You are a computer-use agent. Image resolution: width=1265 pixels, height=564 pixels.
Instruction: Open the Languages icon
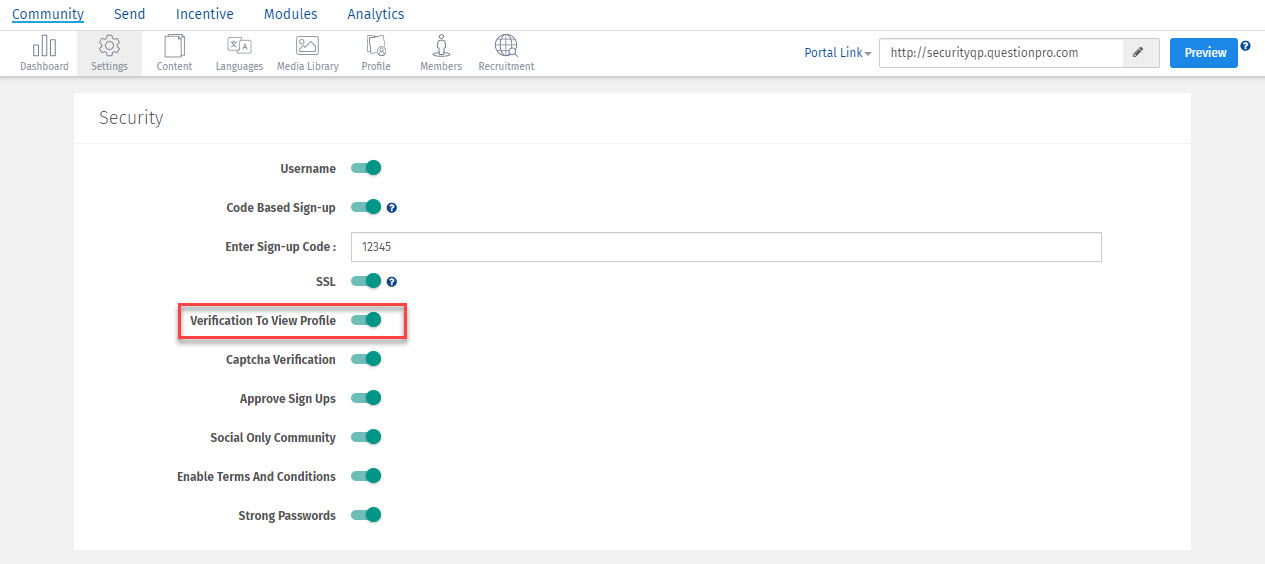239,53
